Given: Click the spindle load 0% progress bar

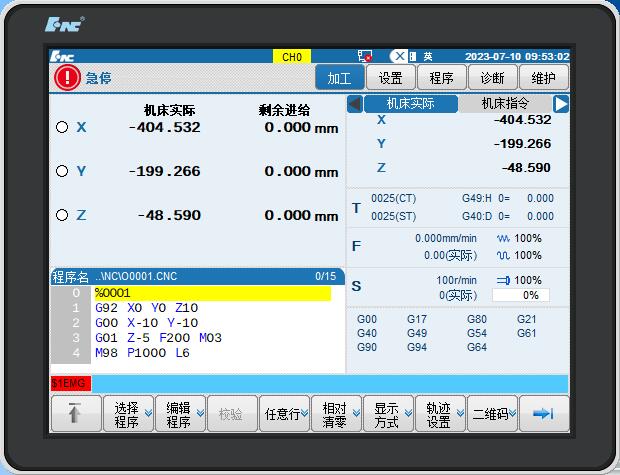Looking at the screenshot, I should (521, 295).
